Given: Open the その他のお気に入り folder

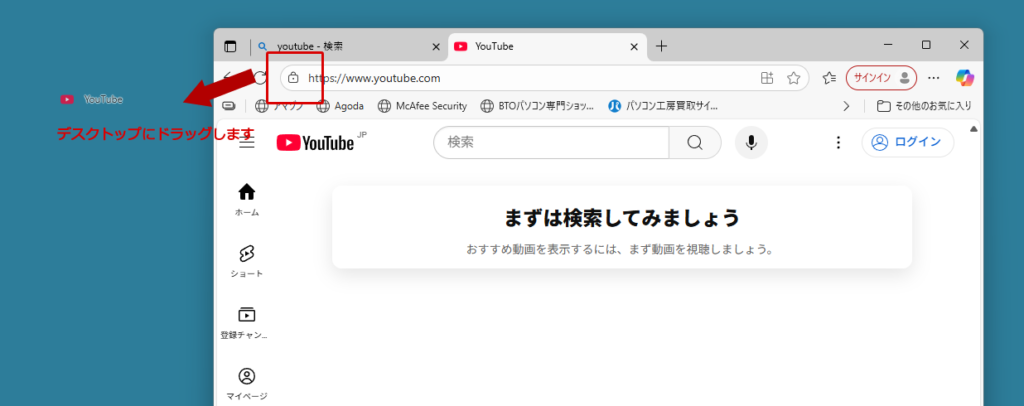Looking at the screenshot, I should coord(924,106).
